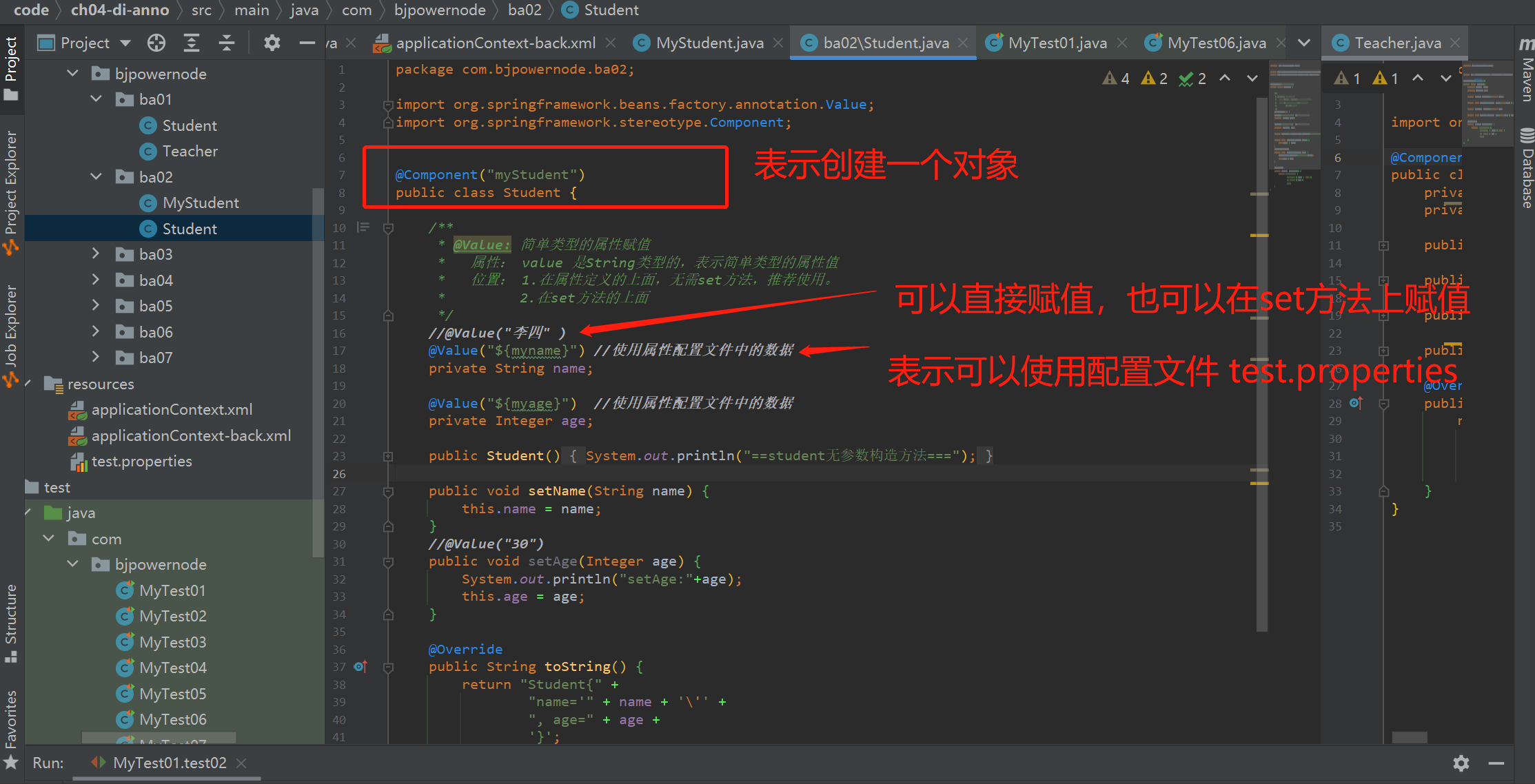Open test.properties in project tree

141,462
